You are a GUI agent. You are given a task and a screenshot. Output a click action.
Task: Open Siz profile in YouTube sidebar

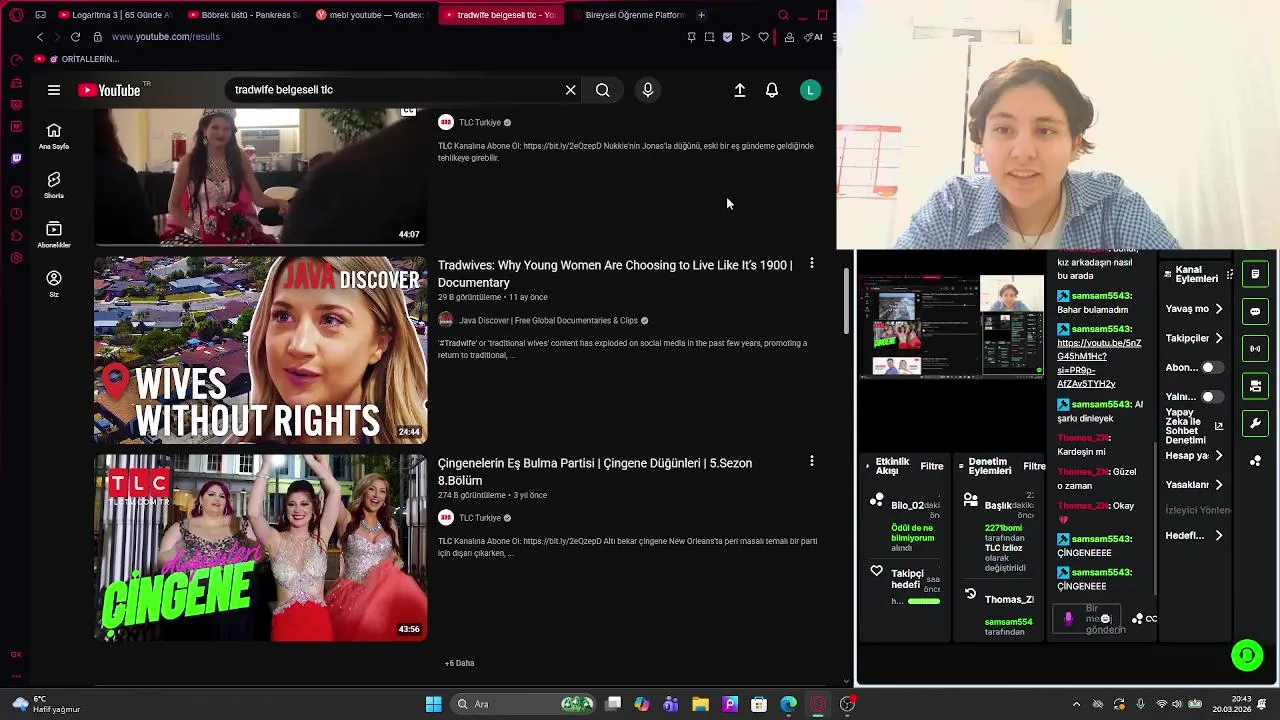pos(54,284)
